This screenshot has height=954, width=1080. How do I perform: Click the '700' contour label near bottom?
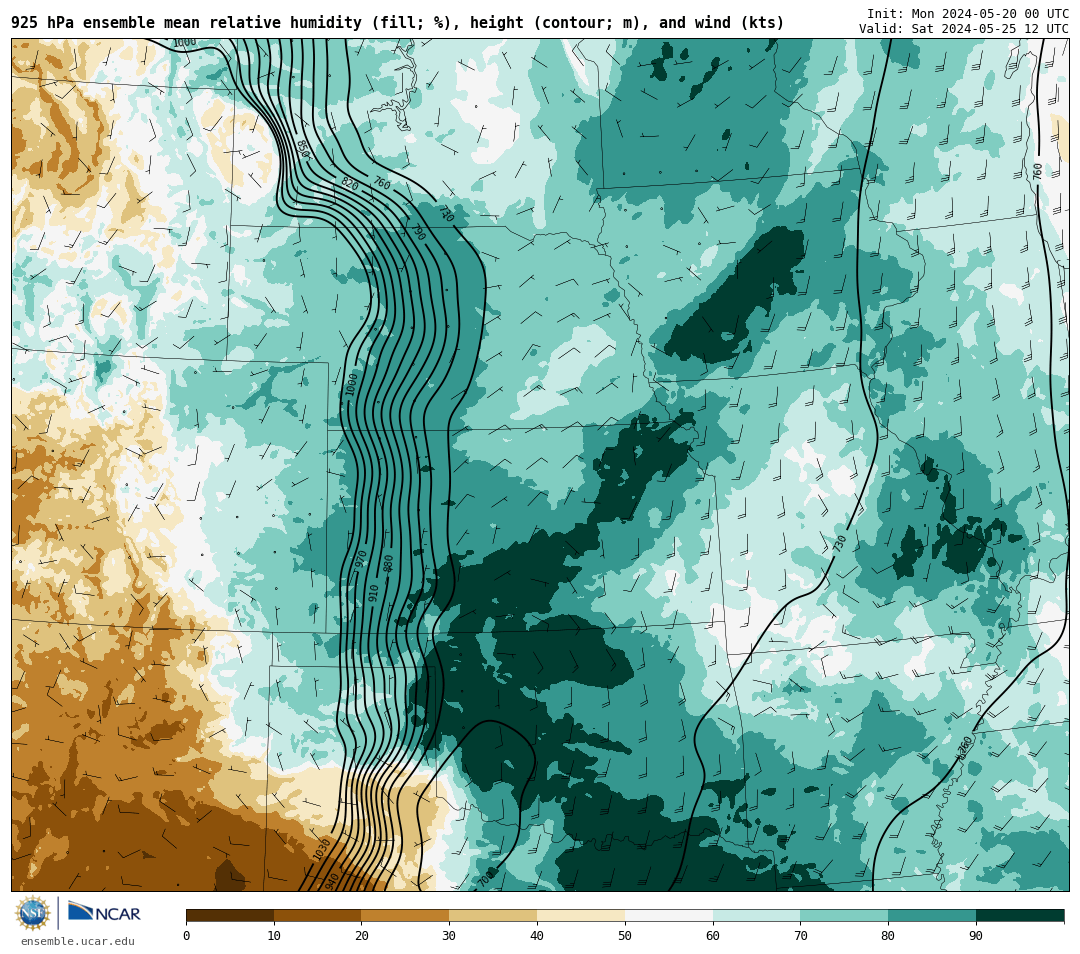tap(486, 878)
